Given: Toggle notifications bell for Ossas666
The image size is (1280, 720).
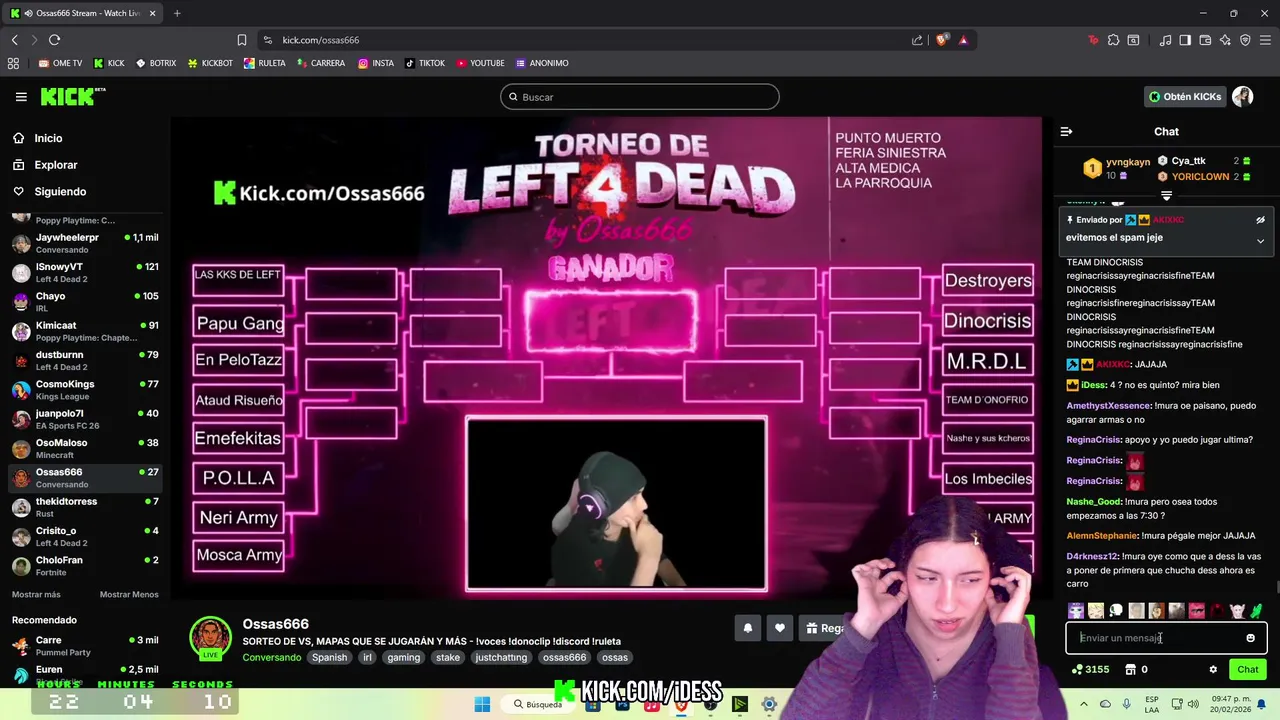Looking at the screenshot, I should [x=747, y=628].
